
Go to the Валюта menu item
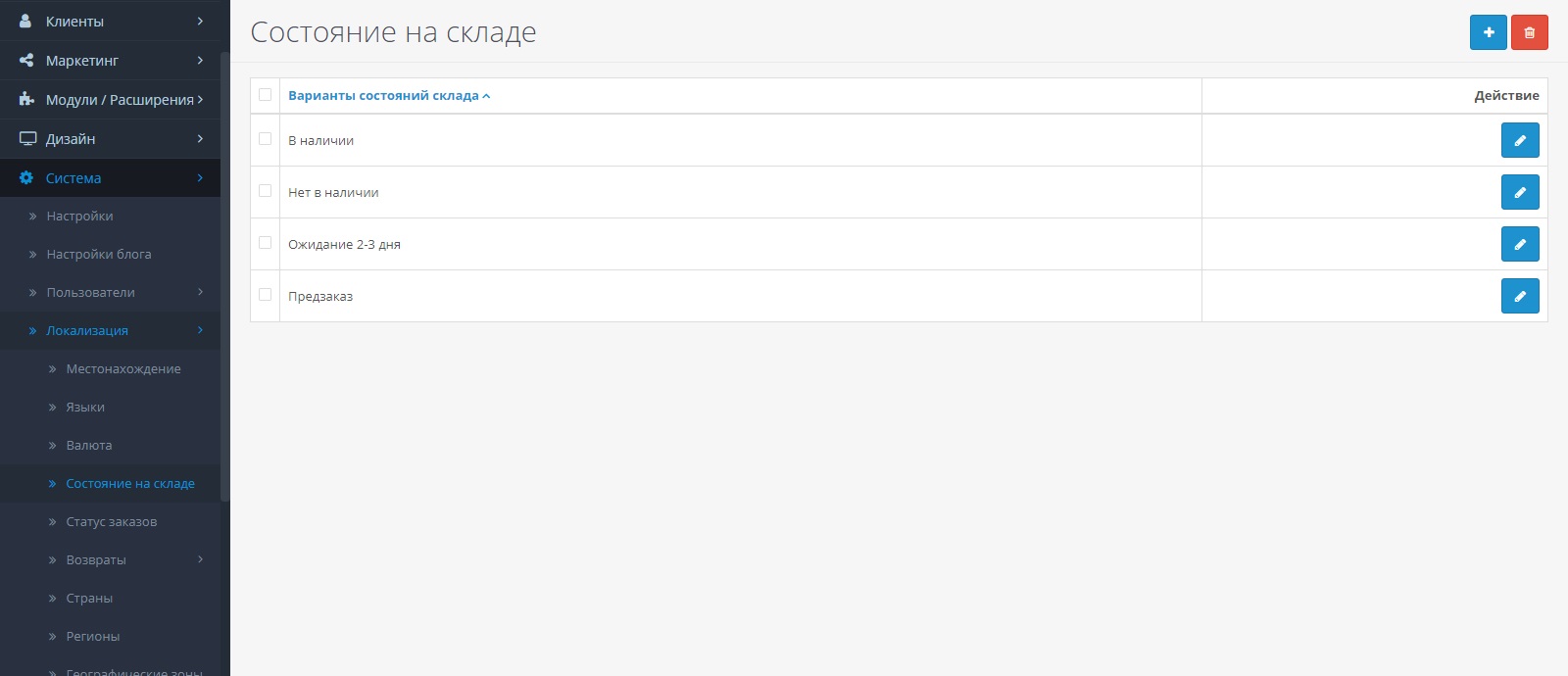point(88,445)
